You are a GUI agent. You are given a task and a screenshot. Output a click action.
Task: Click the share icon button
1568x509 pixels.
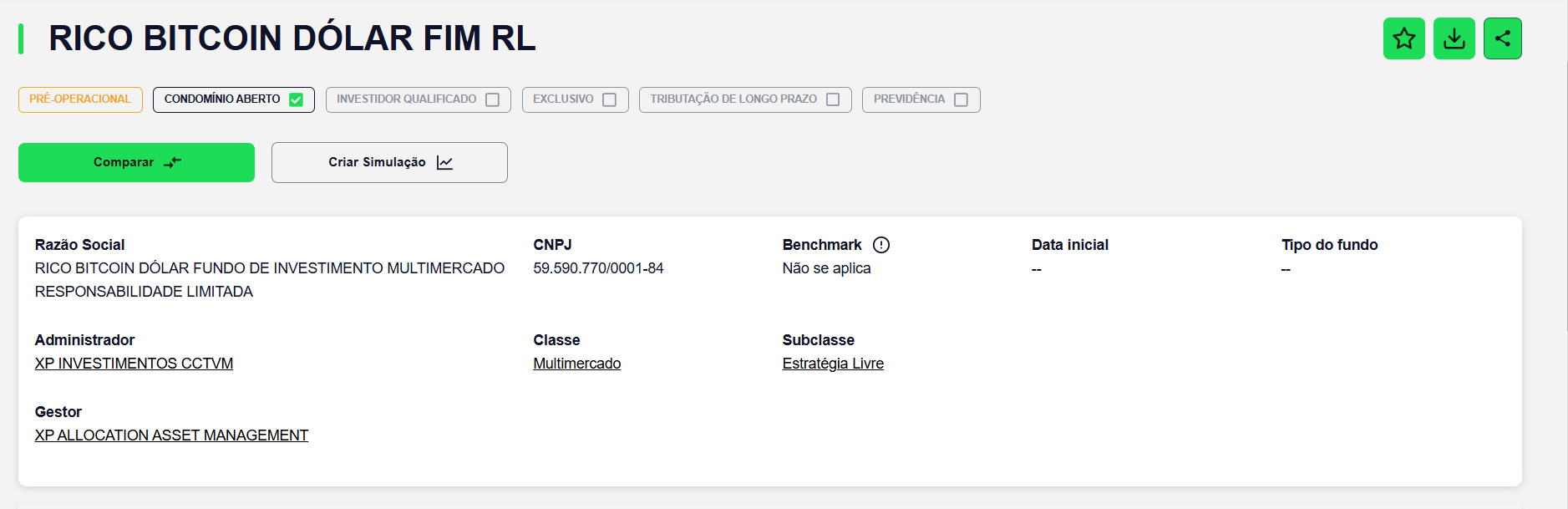(1502, 38)
